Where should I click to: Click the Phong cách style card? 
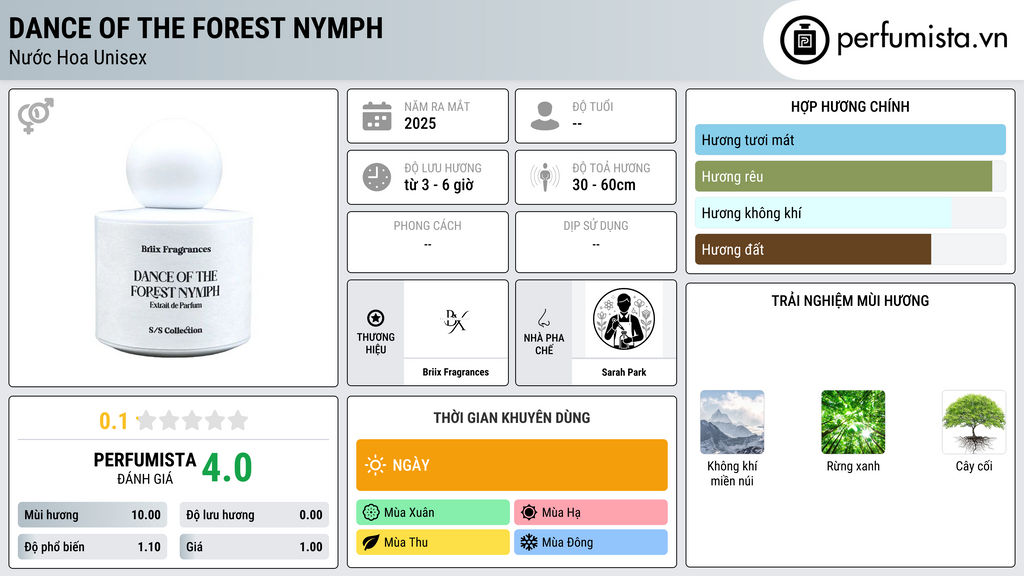point(428,242)
